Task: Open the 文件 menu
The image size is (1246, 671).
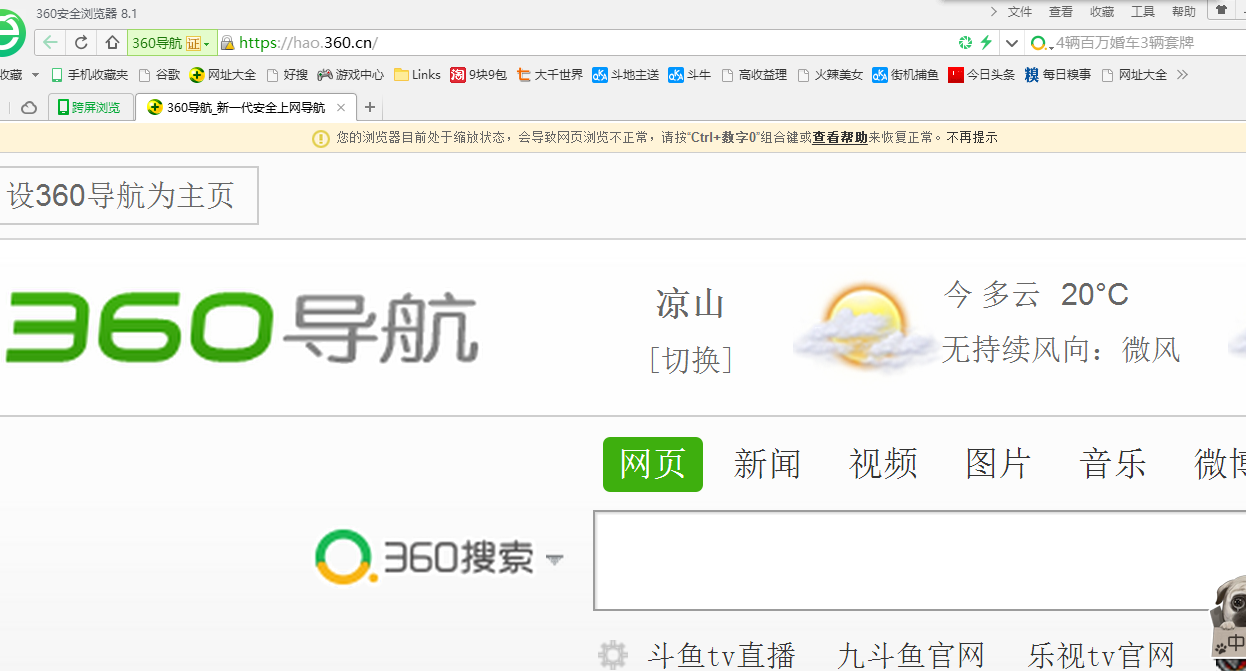Action: coord(1020,12)
